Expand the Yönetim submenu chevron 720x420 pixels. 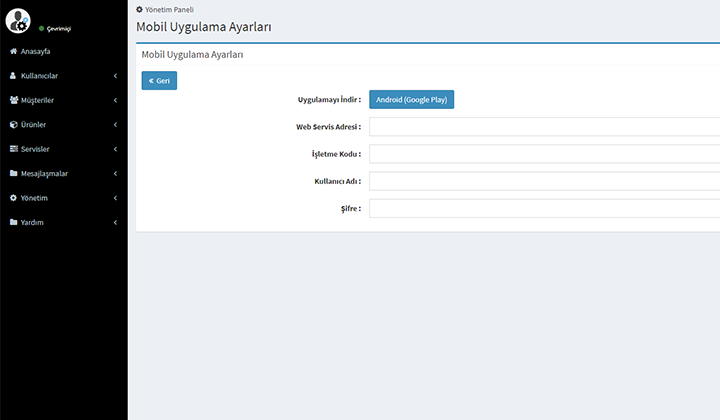pos(115,198)
